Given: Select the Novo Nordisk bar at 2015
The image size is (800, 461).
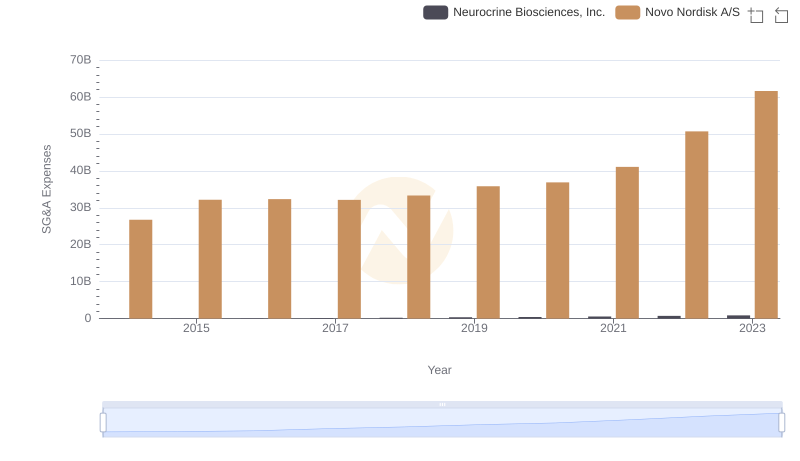Looking at the screenshot, I should point(210,259).
